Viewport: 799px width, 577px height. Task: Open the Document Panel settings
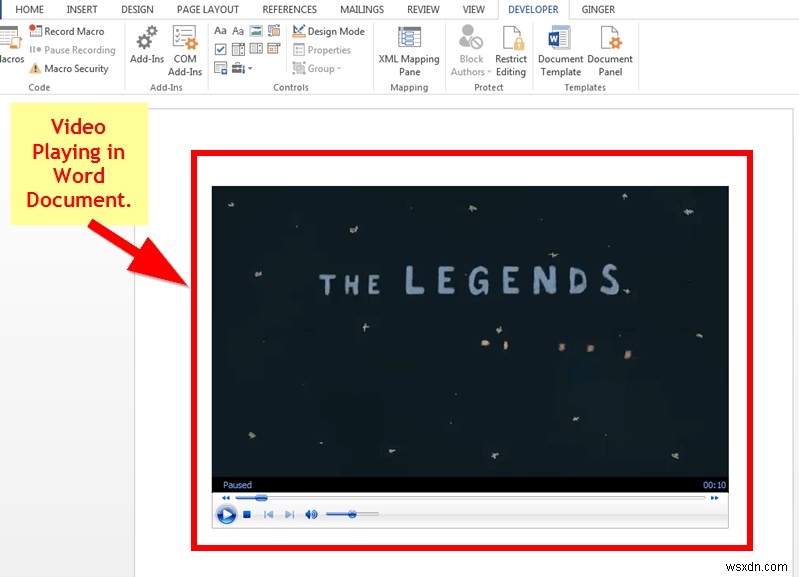coord(610,51)
